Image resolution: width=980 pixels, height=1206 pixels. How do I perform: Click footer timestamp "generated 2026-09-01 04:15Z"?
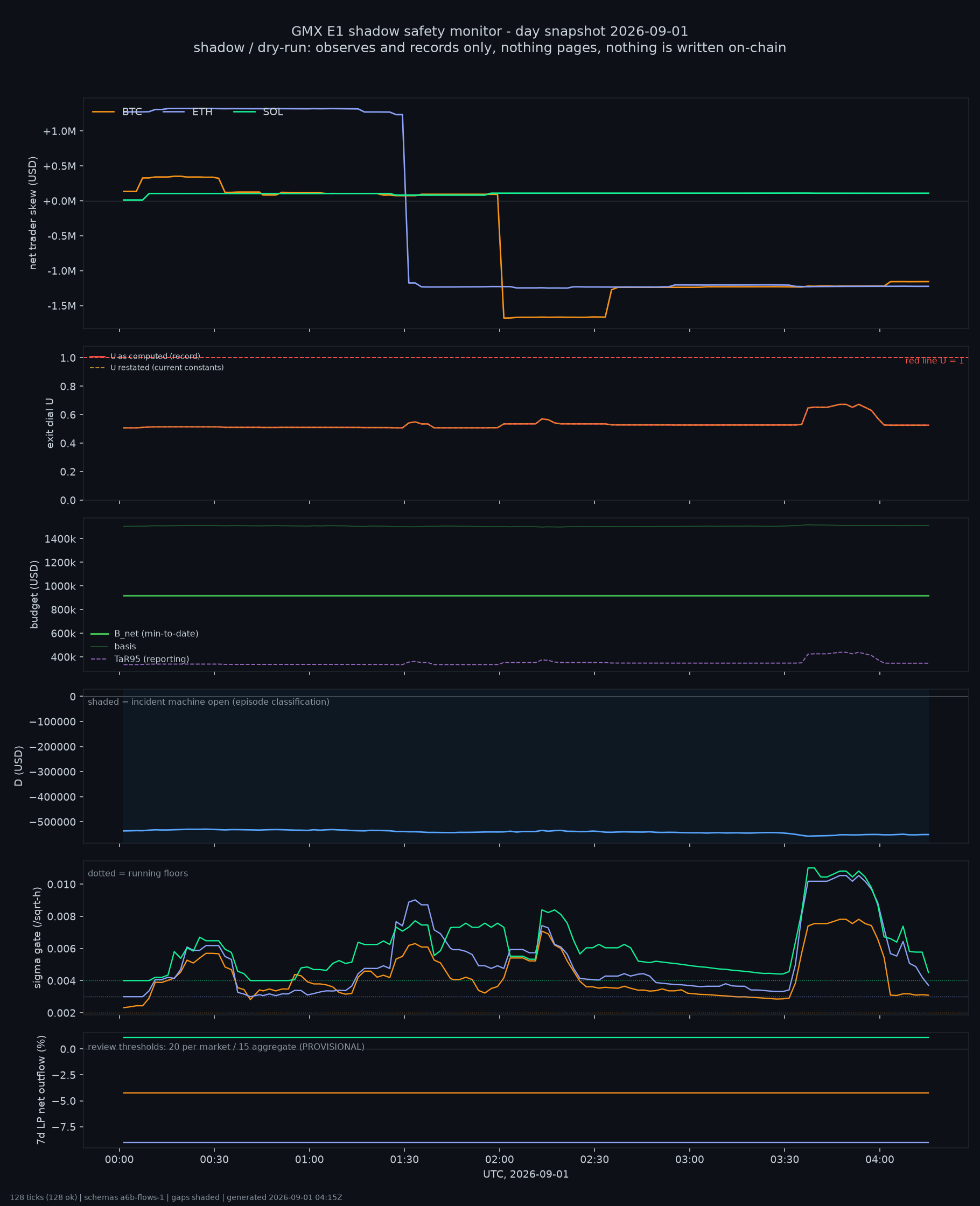pyautogui.click(x=284, y=1197)
